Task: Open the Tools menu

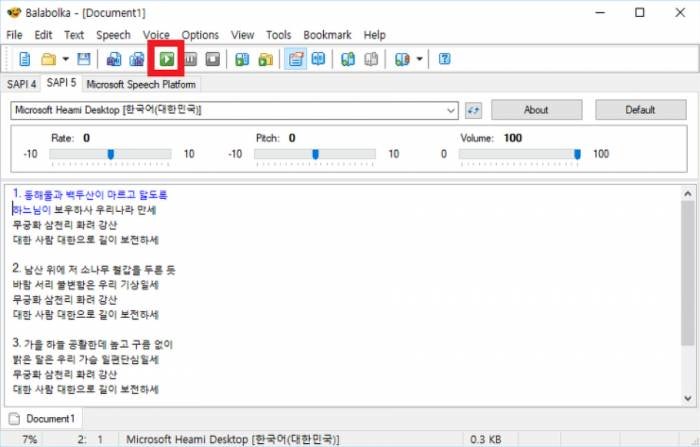Action: (x=279, y=35)
